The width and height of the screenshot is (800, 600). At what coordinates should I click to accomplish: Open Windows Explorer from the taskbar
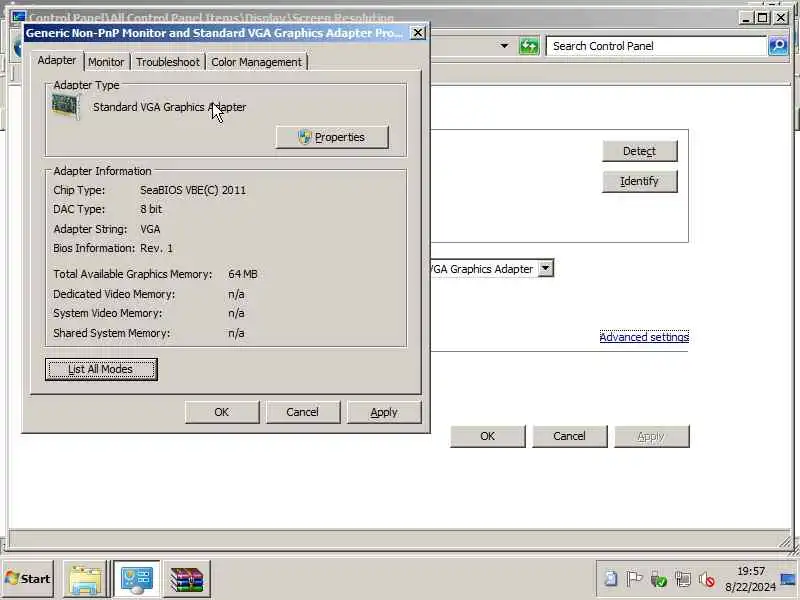point(84,579)
